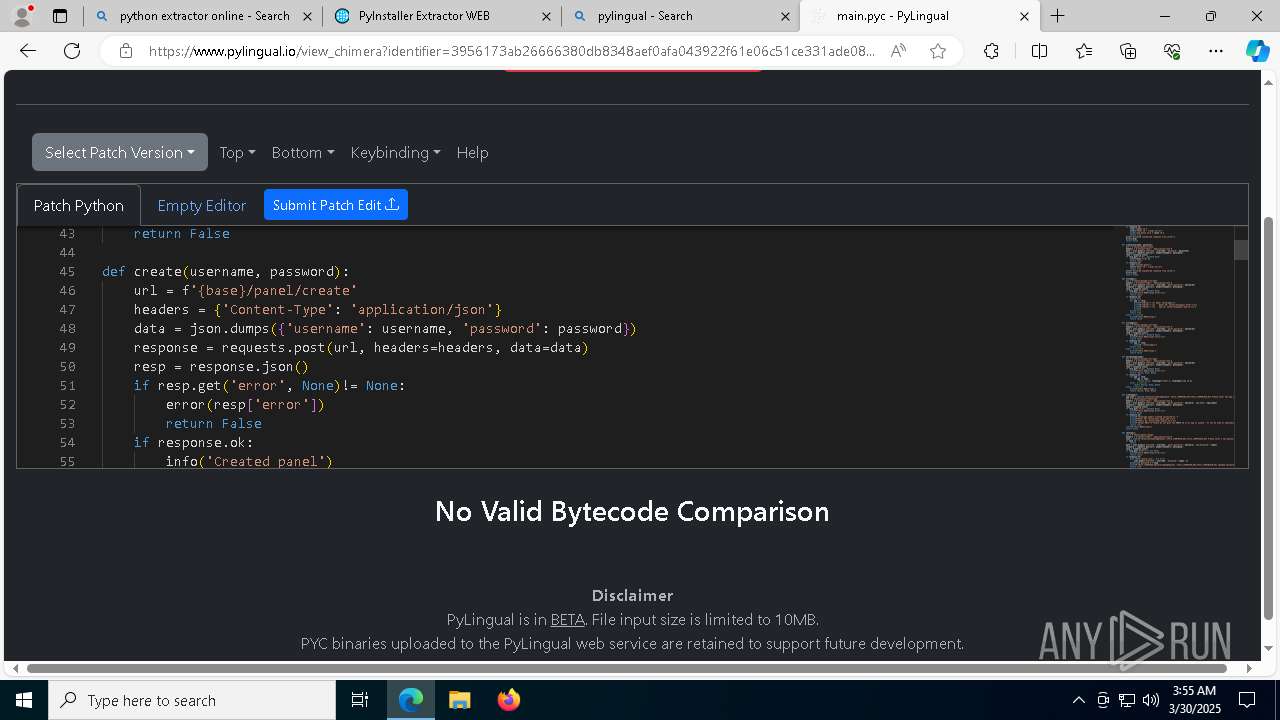Switch to python extractor online tab

pyautogui.click(x=202, y=16)
